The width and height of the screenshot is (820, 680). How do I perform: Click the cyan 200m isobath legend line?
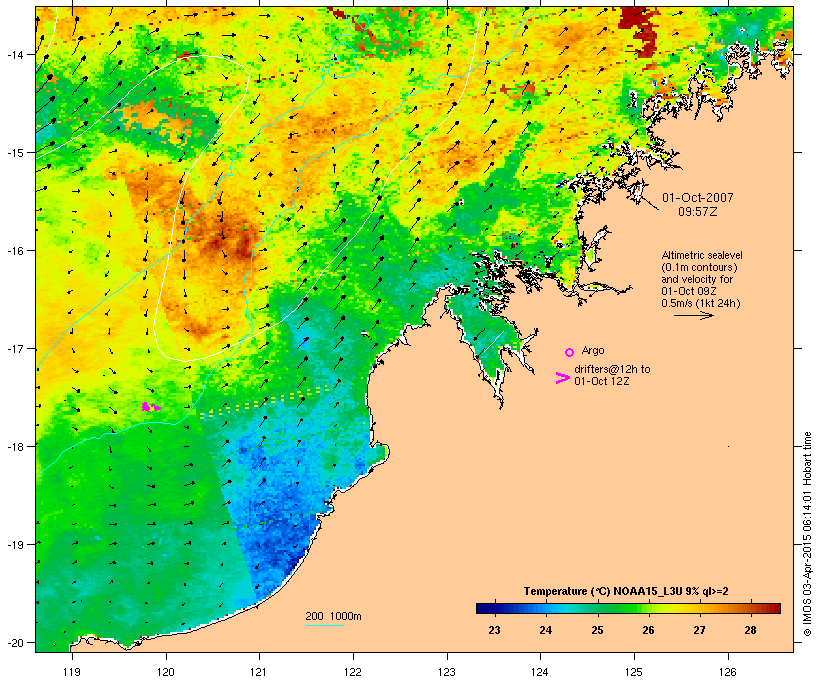pyautogui.click(x=325, y=625)
